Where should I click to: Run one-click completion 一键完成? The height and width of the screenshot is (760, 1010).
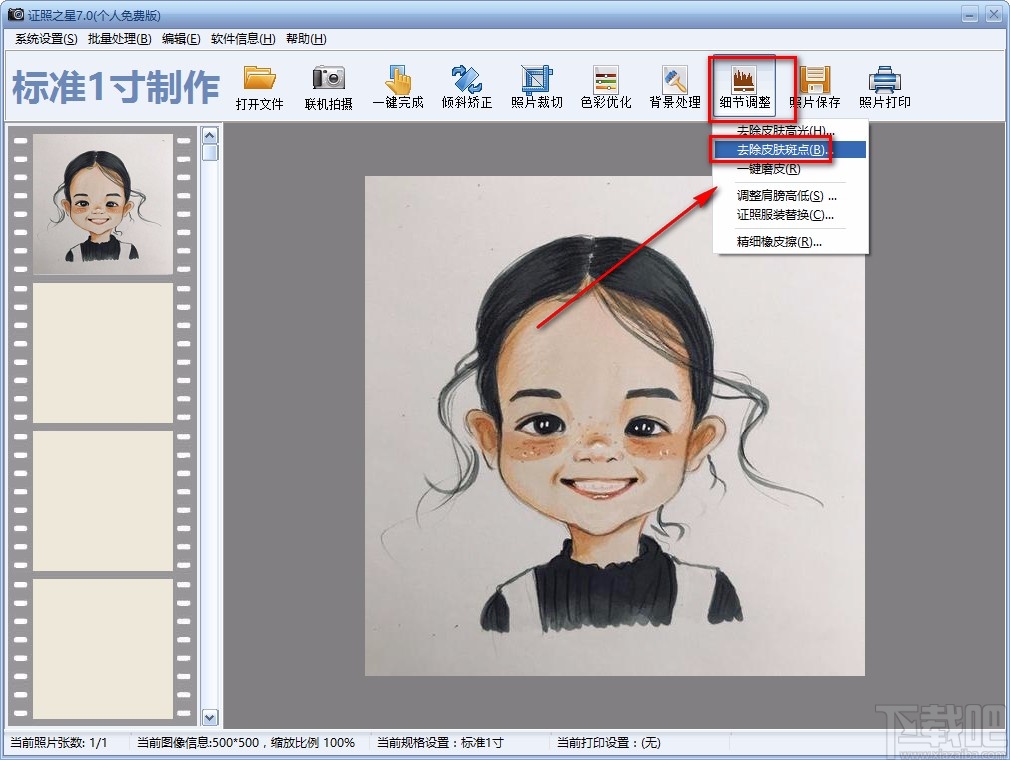pyautogui.click(x=398, y=86)
